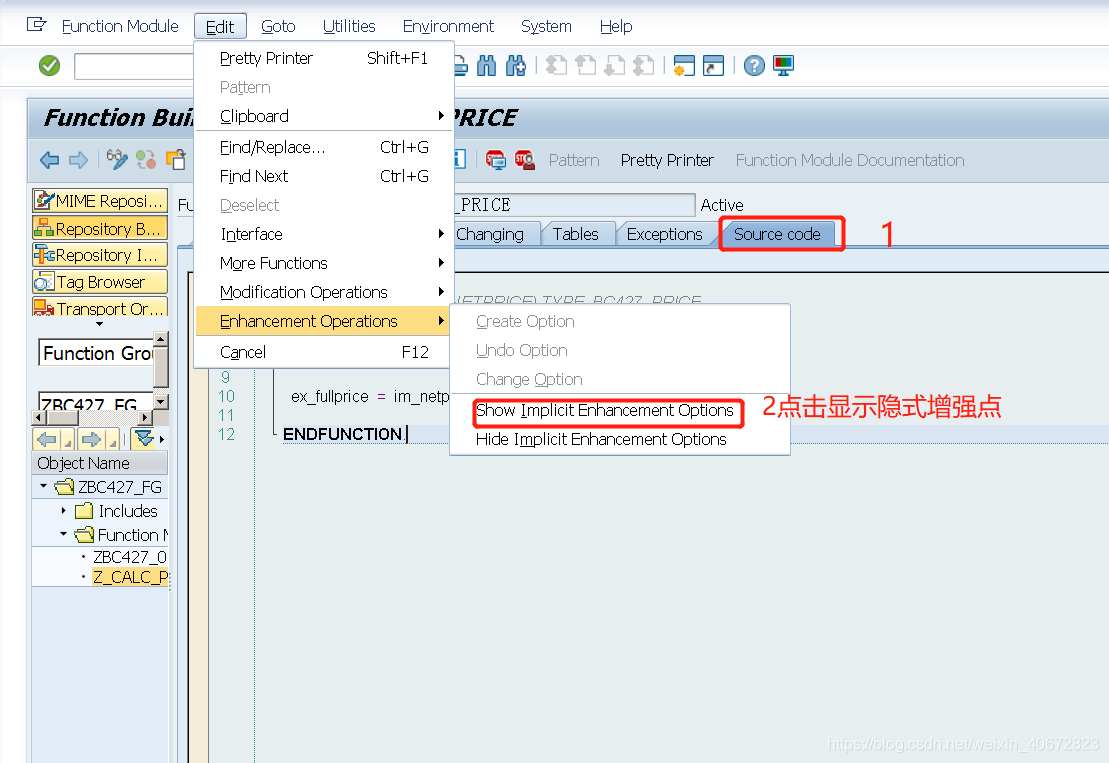Image resolution: width=1109 pixels, height=763 pixels.
Task: Click the Previous Page navigation icon
Action: pyautogui.click(x=586, y=66)
